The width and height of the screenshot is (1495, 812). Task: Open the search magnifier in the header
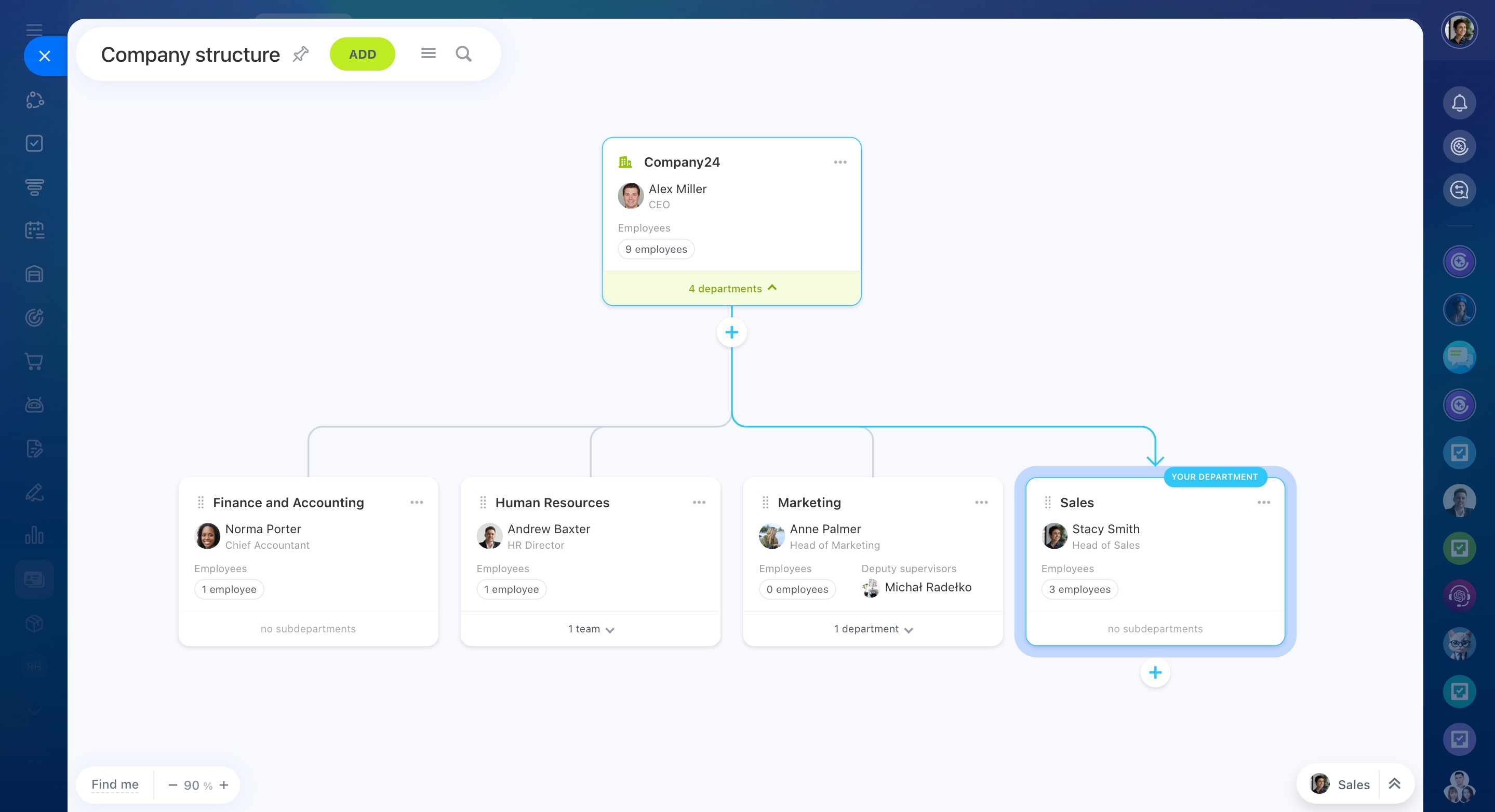pos(463,54)
